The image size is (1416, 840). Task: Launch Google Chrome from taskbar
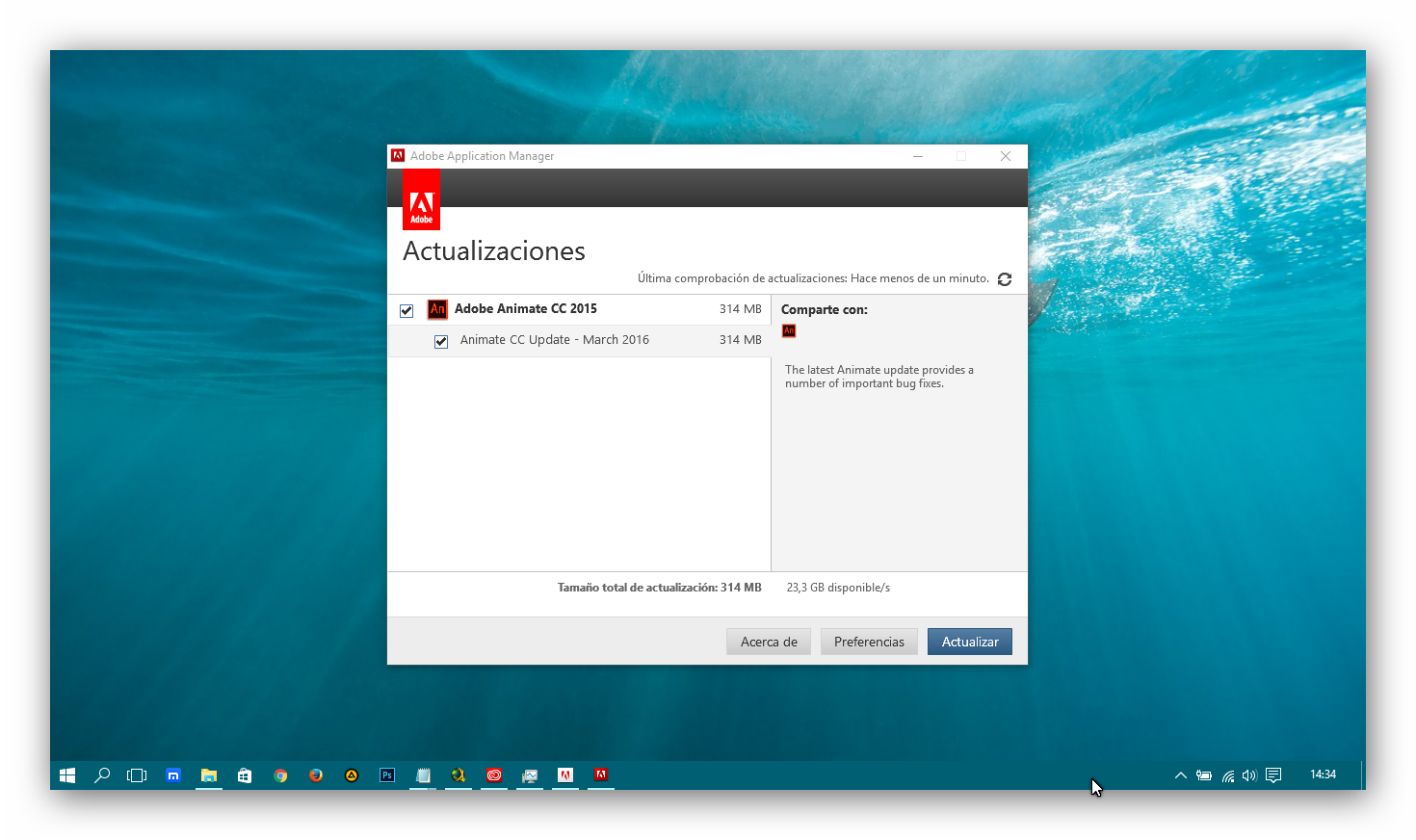pyautogui.click(x=280, y=775)
